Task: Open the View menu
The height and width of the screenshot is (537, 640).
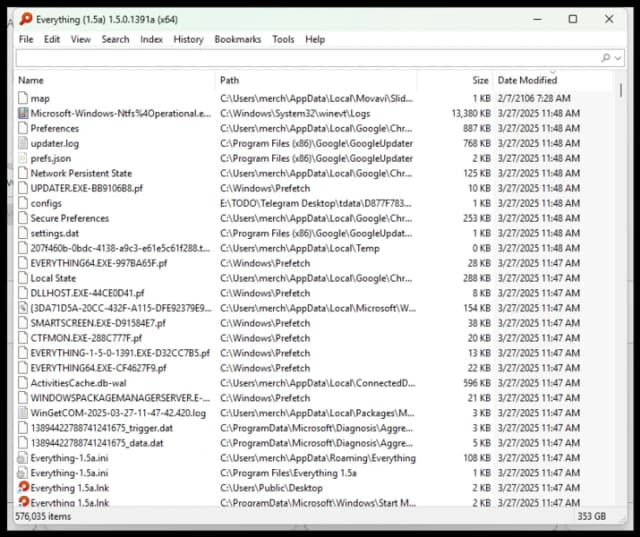Action: tap(80, 40)
